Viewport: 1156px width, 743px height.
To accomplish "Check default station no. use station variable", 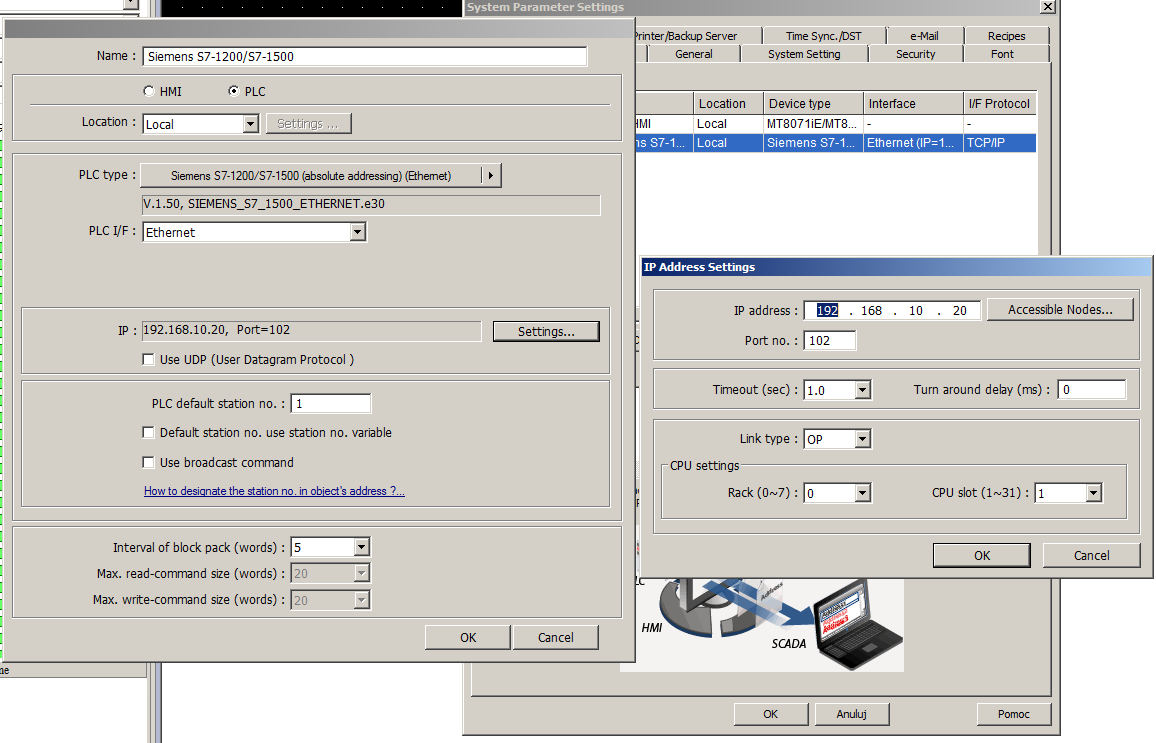I will click(148, 432).
